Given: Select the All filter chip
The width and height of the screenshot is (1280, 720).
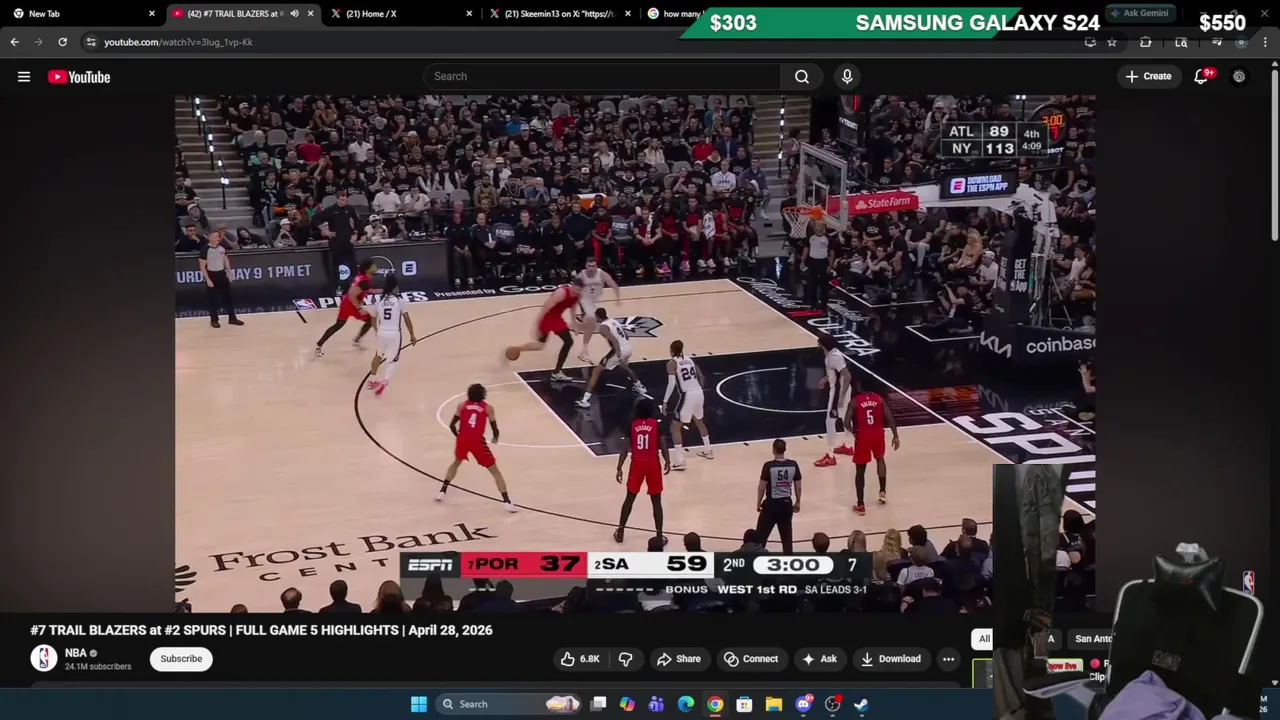Looking at the screenshot, I should 984,639.
